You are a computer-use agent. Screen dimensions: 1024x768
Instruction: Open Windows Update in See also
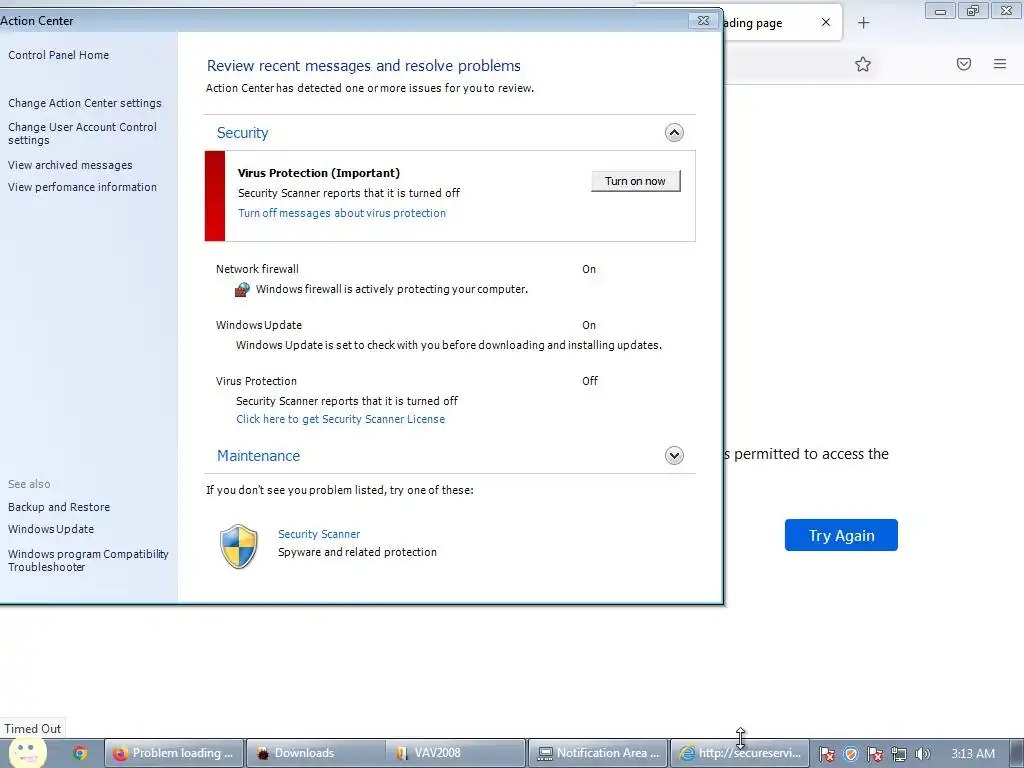pos(51,529)
